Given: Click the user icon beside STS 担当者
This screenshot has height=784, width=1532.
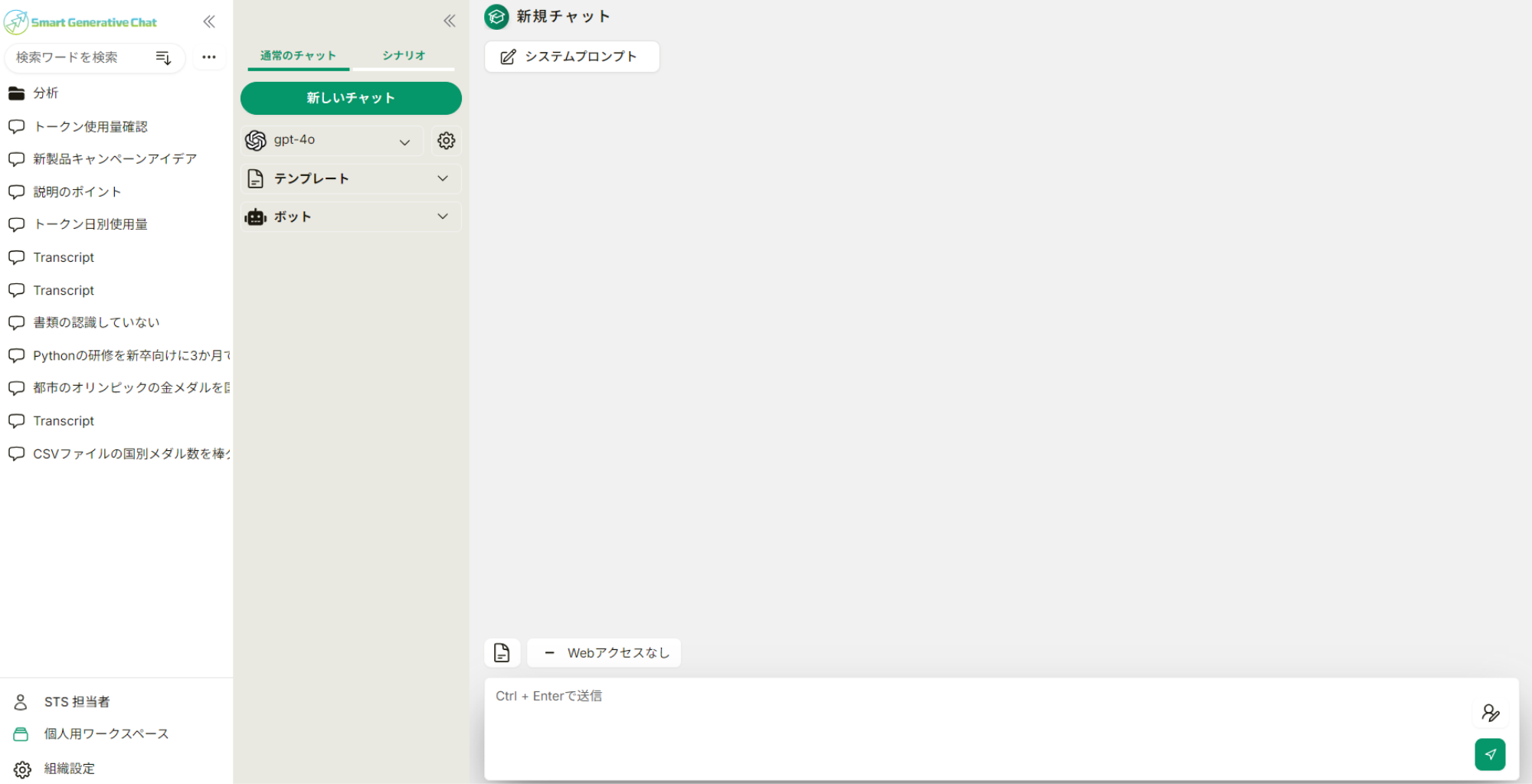Looking at the screenshot, I should 21,701.
